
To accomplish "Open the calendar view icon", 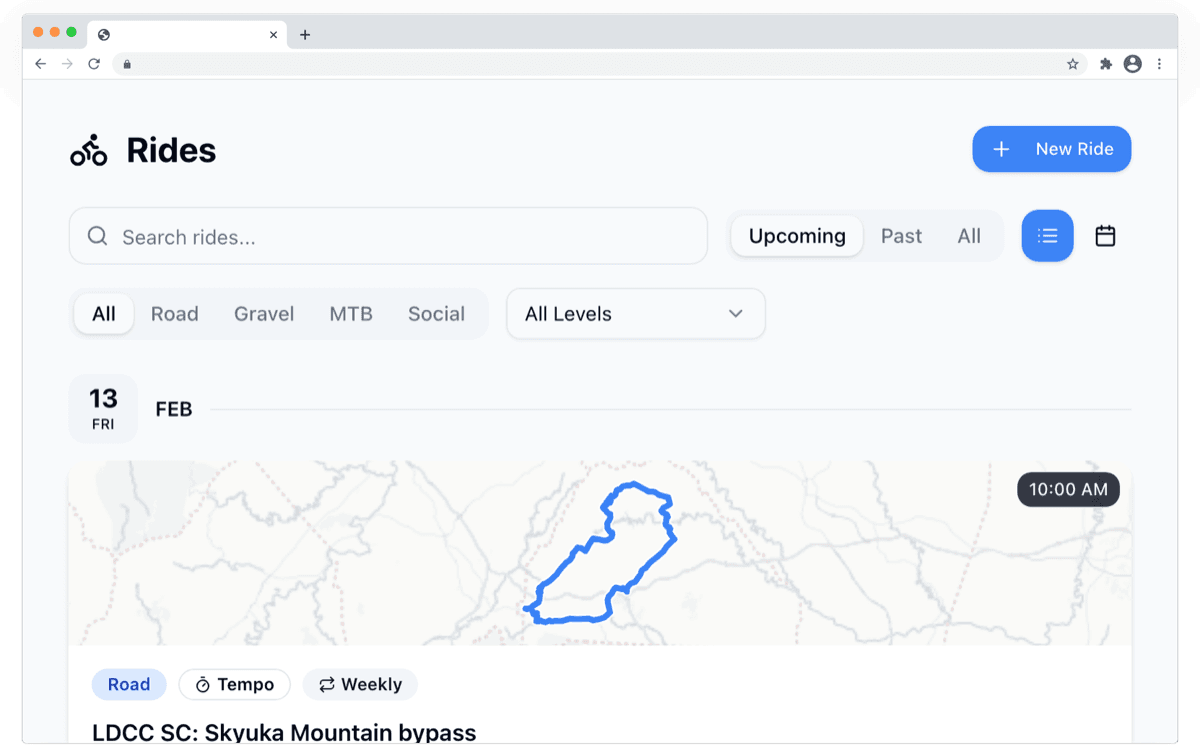I will [1105, 235].
